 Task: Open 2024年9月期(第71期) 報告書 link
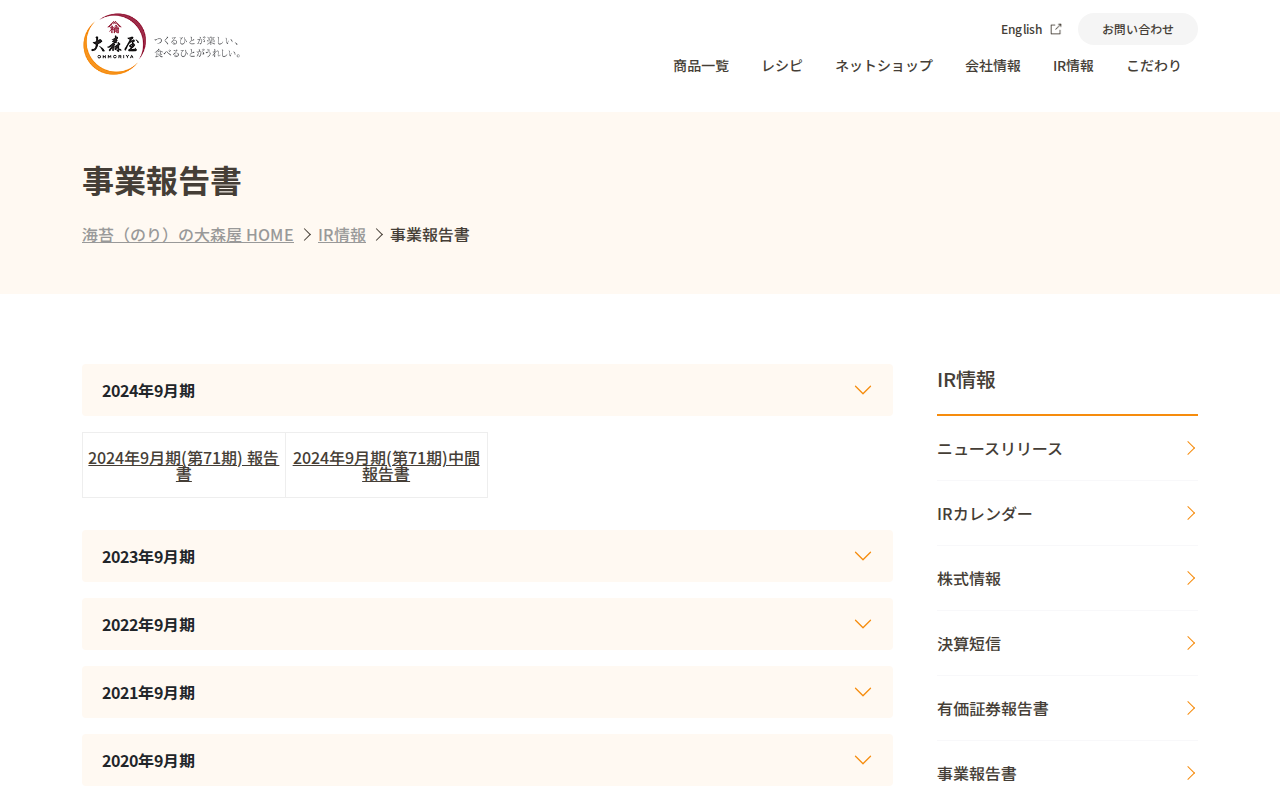point(184,465)
